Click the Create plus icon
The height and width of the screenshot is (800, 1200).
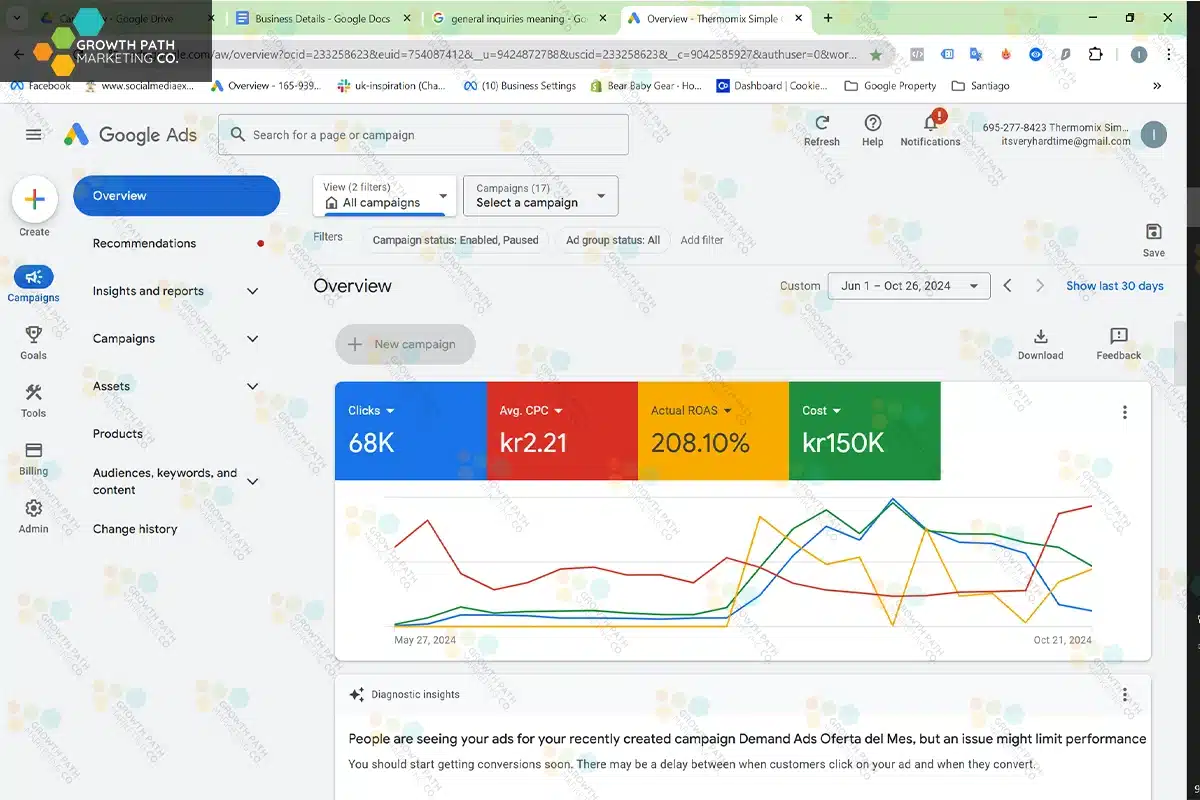[34, 199]
